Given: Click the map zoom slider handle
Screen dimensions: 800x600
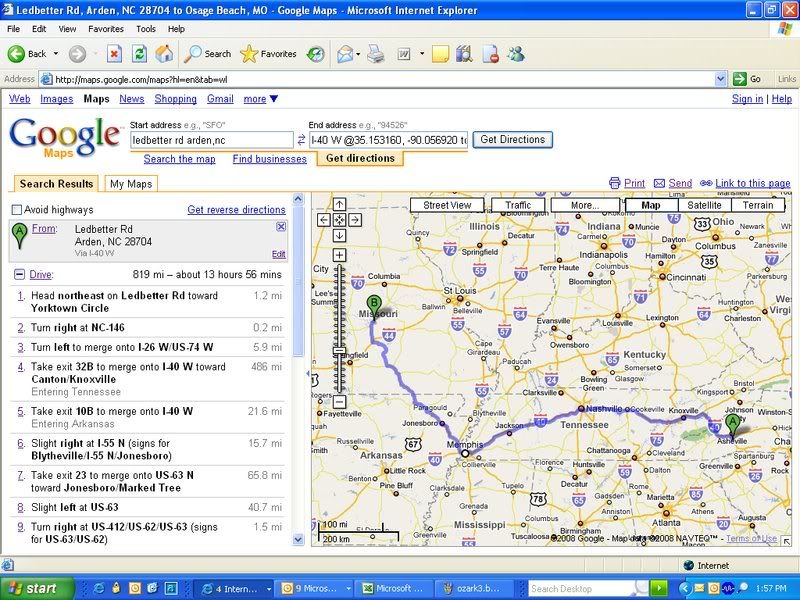Looking at the screenshot, I should tap(339, 351).
